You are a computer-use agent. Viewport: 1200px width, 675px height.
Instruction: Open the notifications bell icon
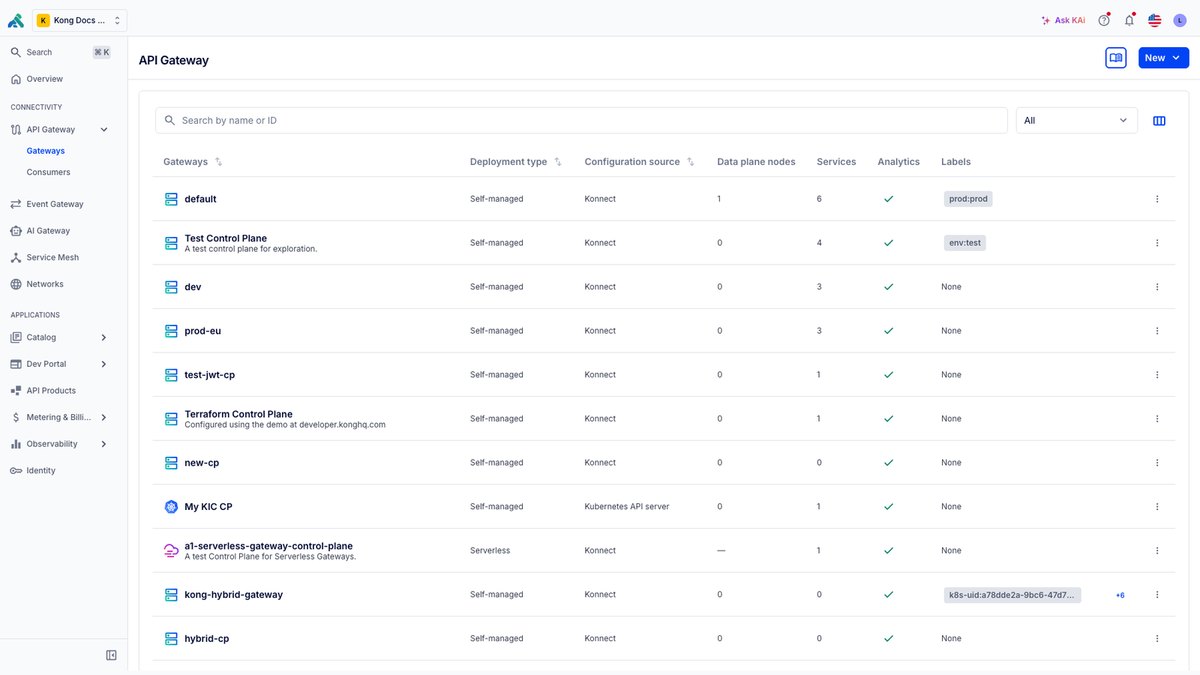1129,20
